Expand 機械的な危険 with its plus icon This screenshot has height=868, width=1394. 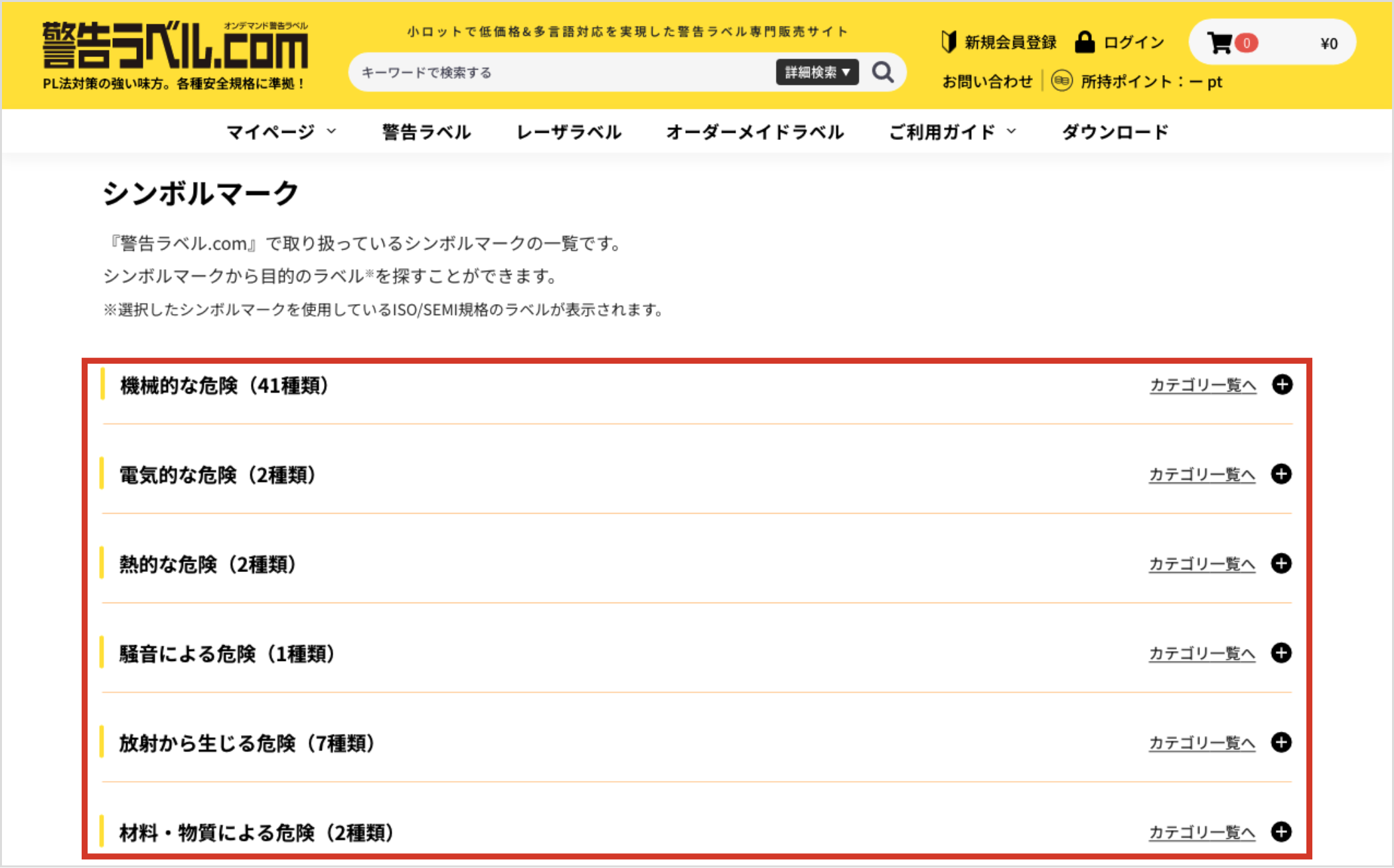pos(1282,384)
